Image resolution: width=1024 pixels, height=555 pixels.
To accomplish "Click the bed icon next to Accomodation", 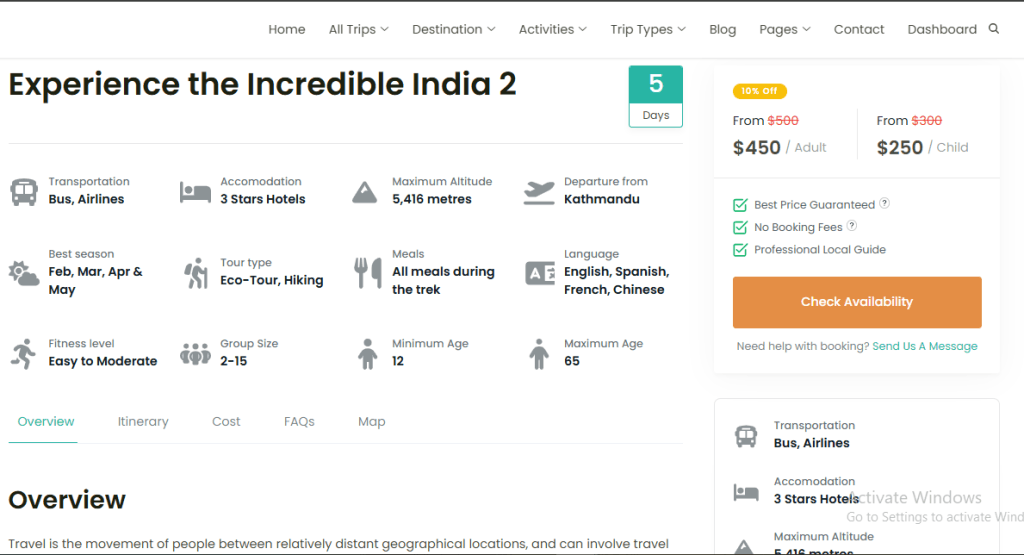I will [195, 191].
